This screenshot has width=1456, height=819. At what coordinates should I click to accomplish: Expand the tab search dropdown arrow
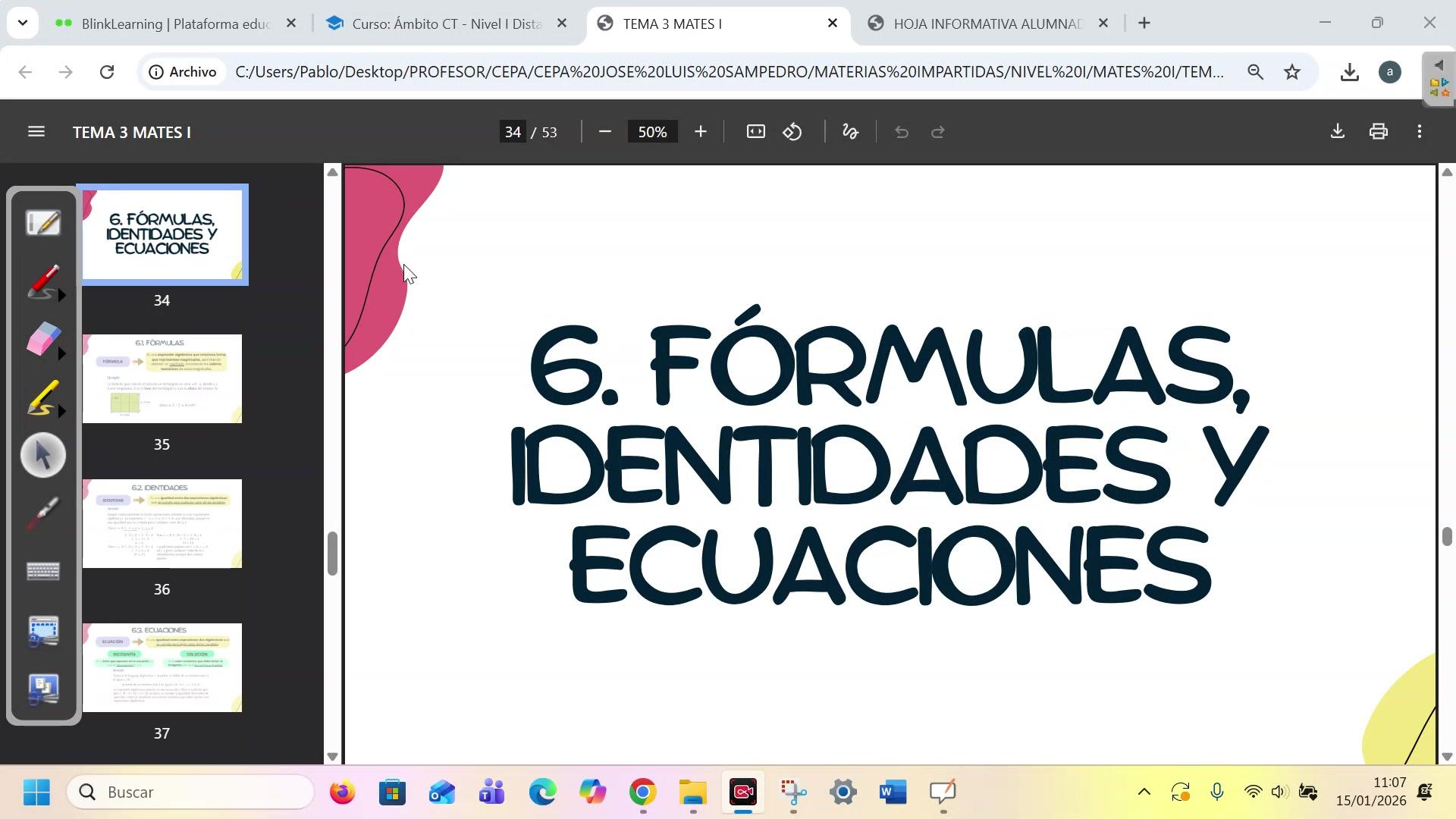click(x=22, y=23)
